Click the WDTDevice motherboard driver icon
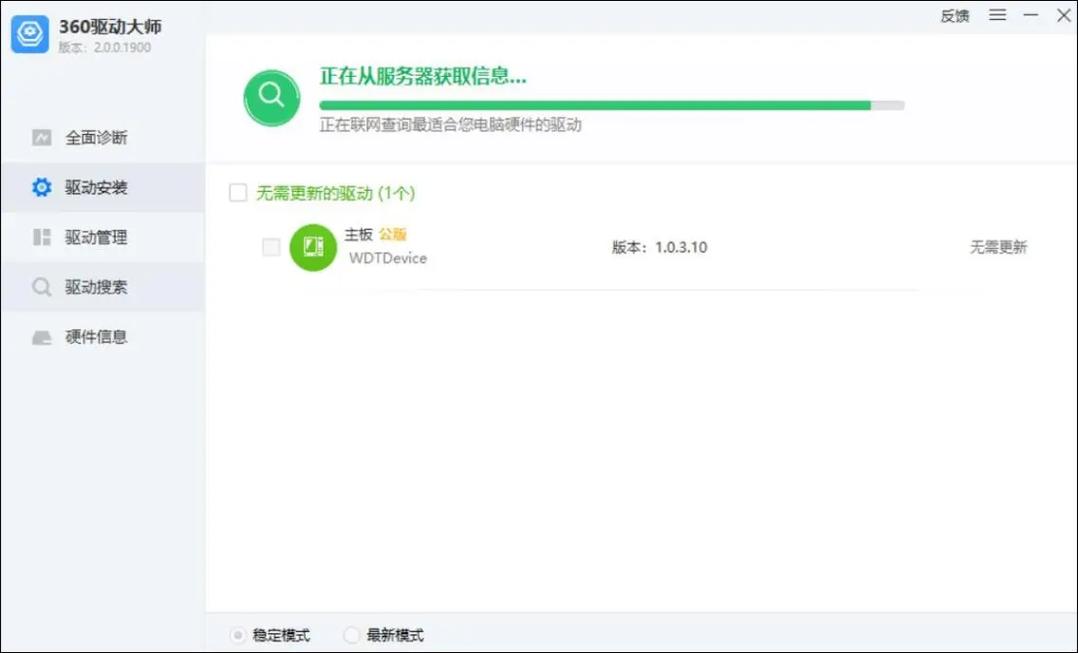This screenshot has height=653, width=1078. pos(313,247)
